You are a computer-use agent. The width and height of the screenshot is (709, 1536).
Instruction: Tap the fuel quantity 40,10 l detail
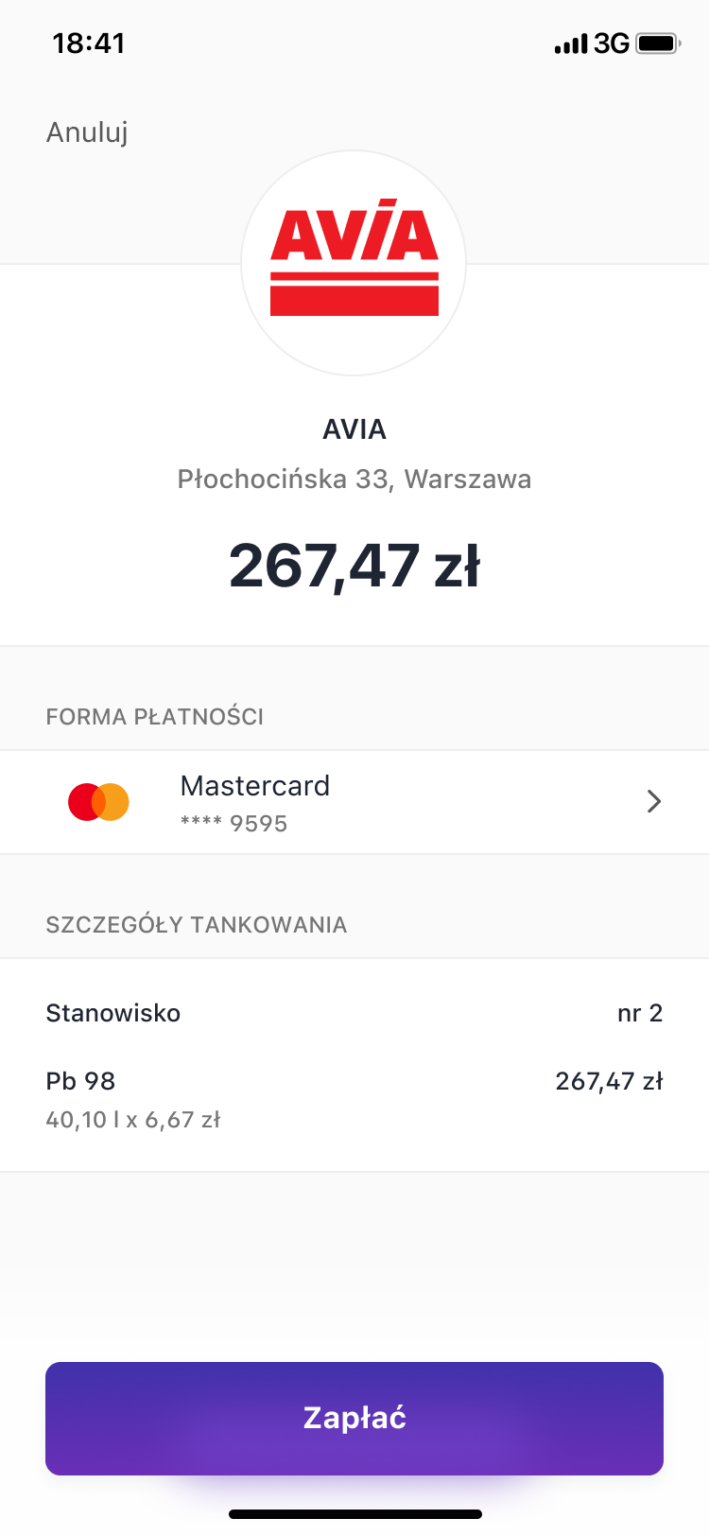point(133,1120)
